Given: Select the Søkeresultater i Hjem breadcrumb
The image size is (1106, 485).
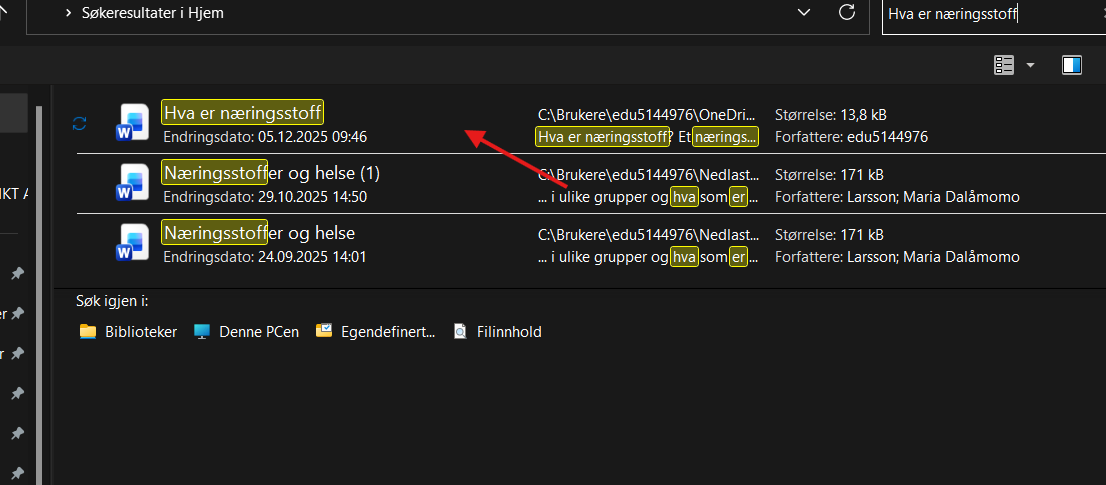Looking at the screenshot, I should [155, 13].
